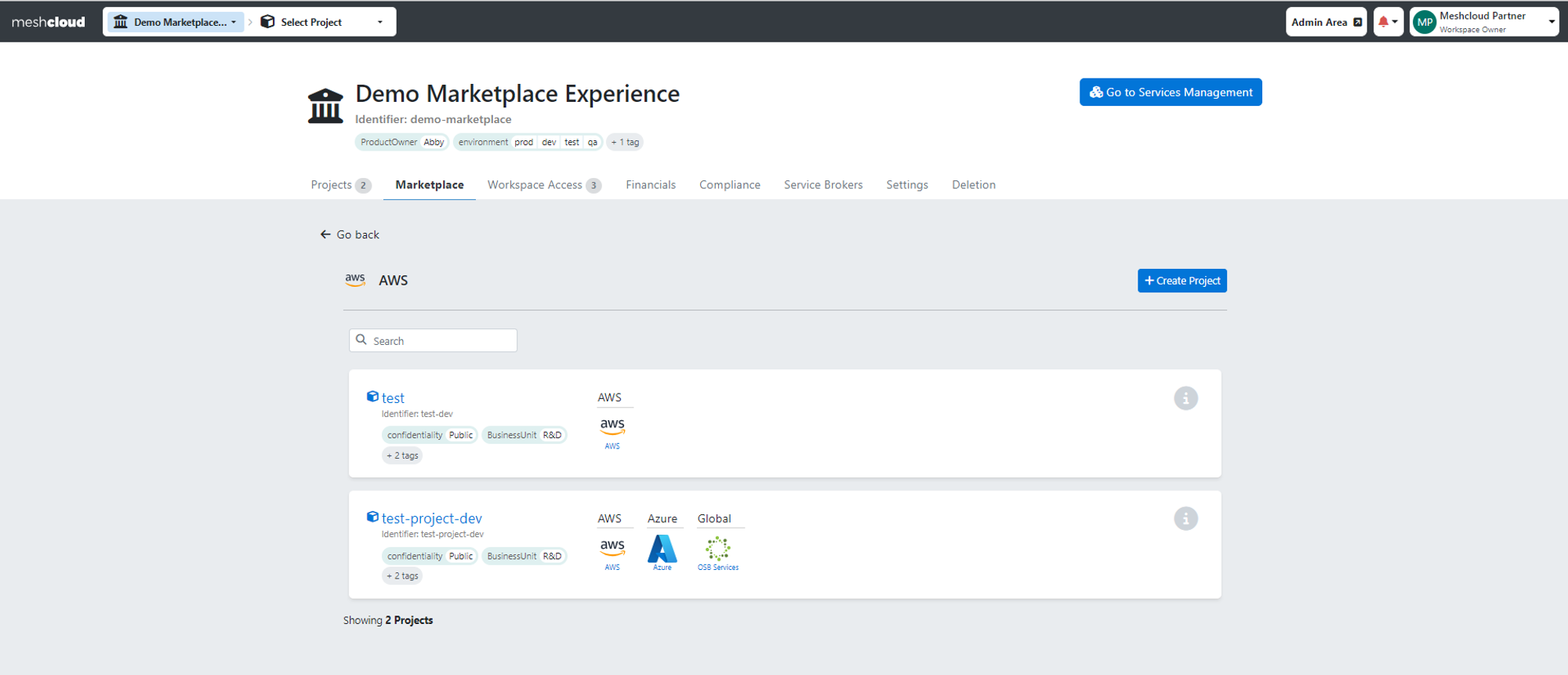Open the OSB Services icon in test-project-dev

click(x=718, y=553)
